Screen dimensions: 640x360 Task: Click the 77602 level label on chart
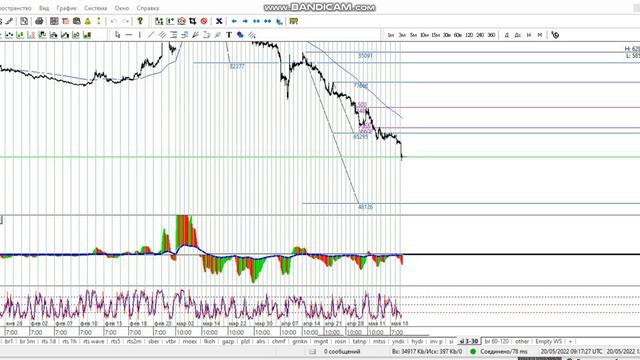(360, 86)
